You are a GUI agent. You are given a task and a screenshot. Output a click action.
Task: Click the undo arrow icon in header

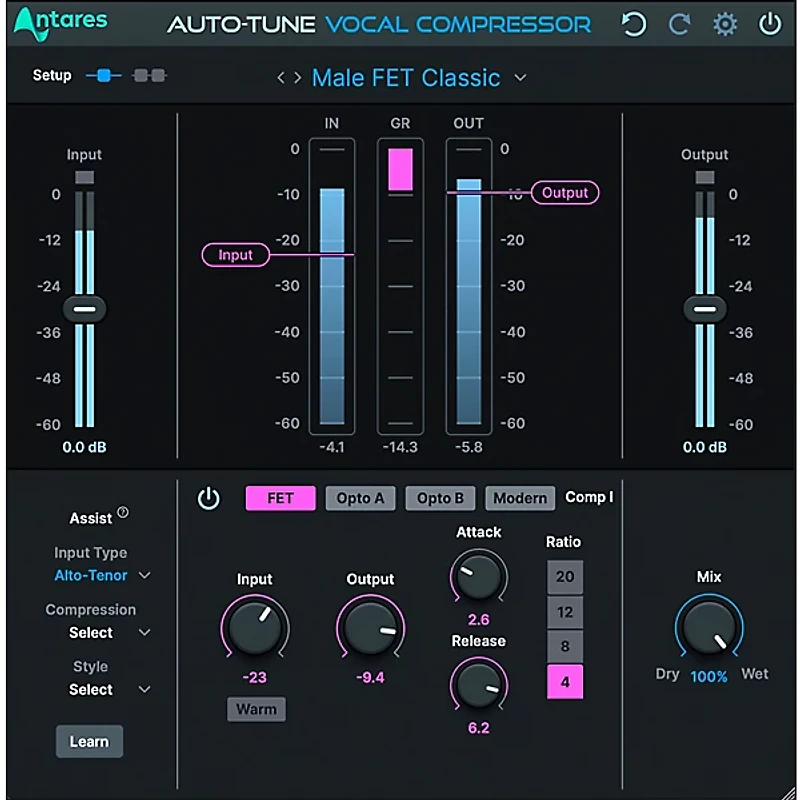[x=633, y=24]
